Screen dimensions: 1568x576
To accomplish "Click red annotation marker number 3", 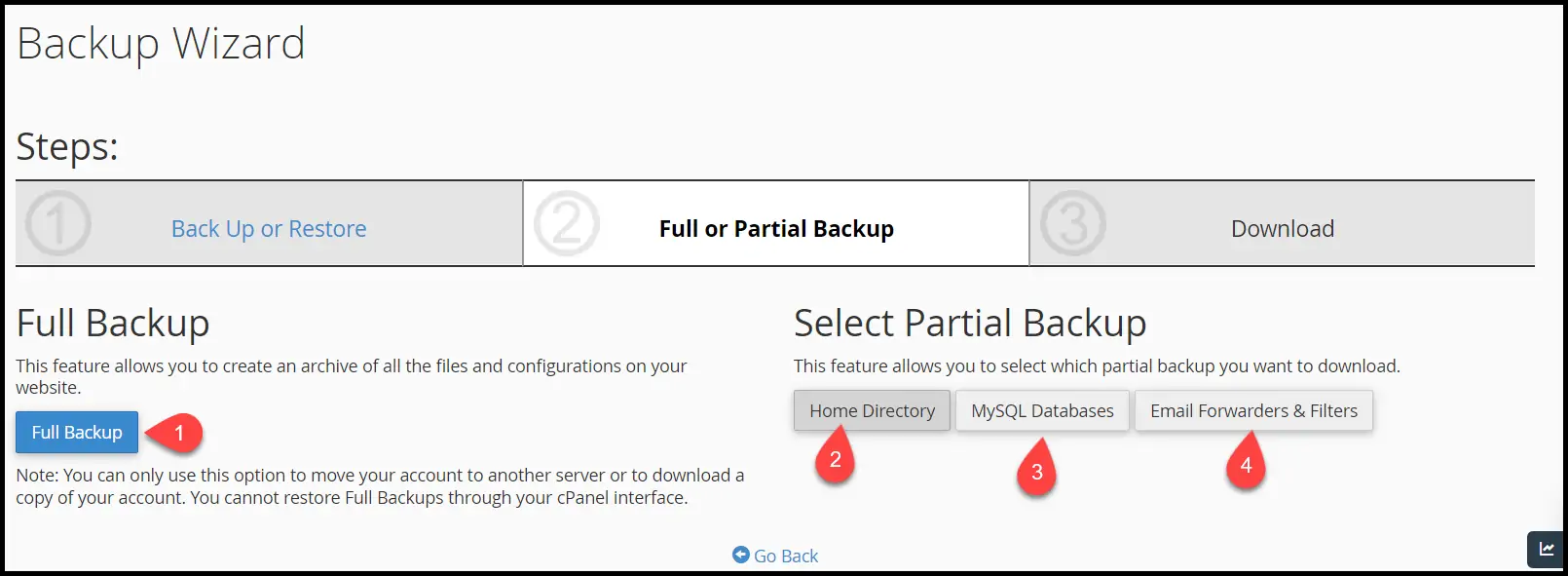I will (1037, 473).
